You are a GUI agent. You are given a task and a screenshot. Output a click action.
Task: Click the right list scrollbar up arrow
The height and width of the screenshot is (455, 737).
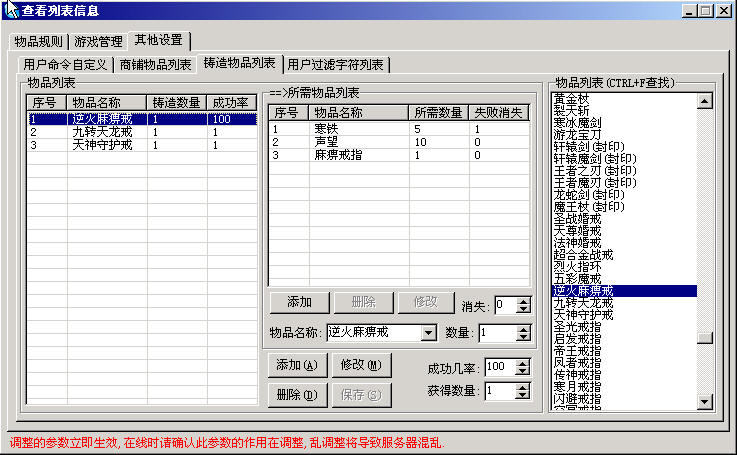[x=704, y=101]
